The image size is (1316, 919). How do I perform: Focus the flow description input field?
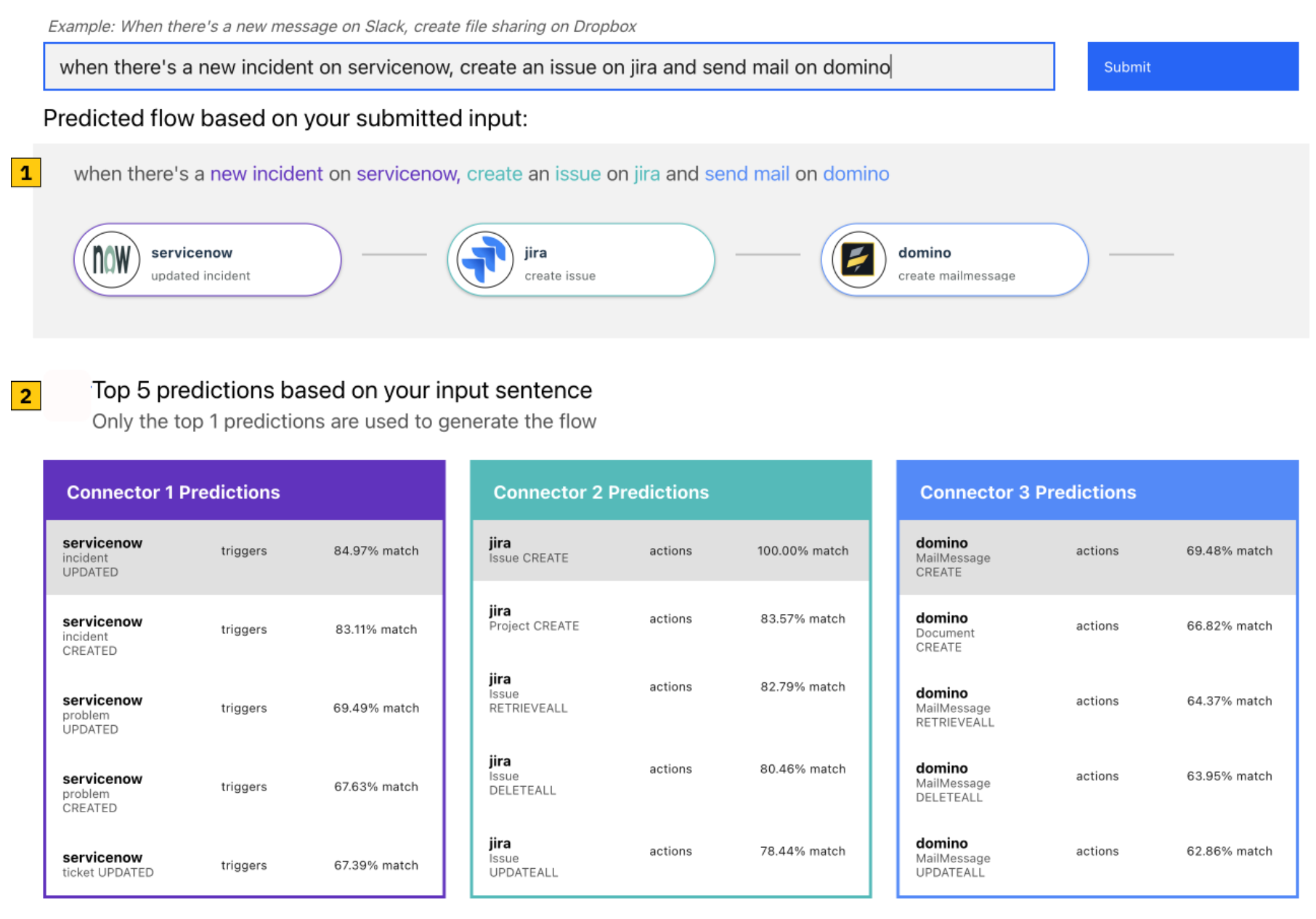pos(548,67)
